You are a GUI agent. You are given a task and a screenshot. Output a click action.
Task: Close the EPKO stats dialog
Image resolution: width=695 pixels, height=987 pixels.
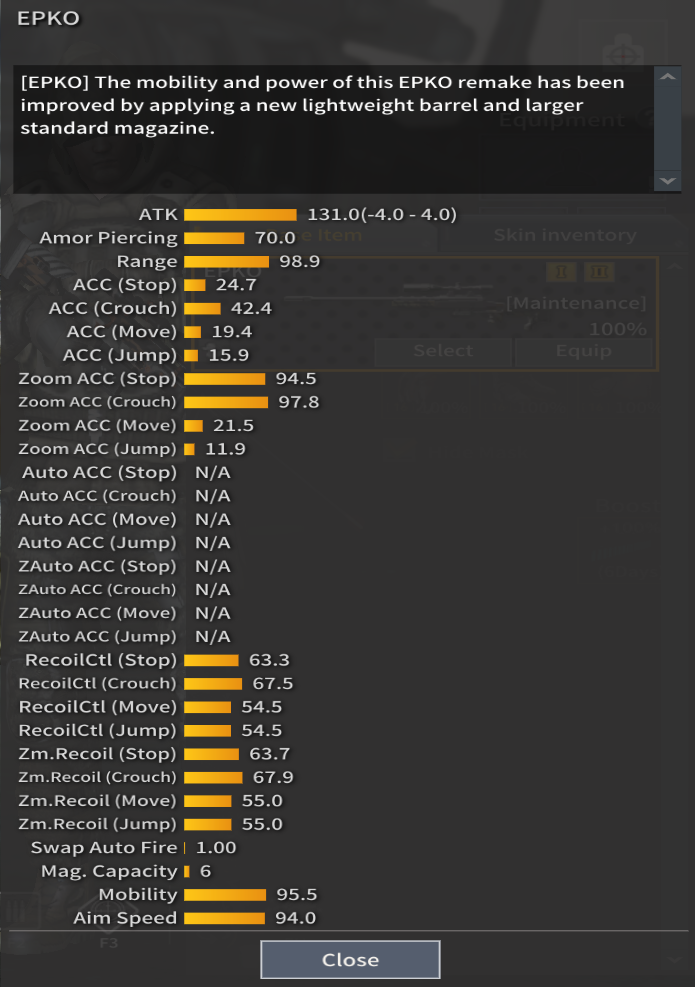pos(350,960)
